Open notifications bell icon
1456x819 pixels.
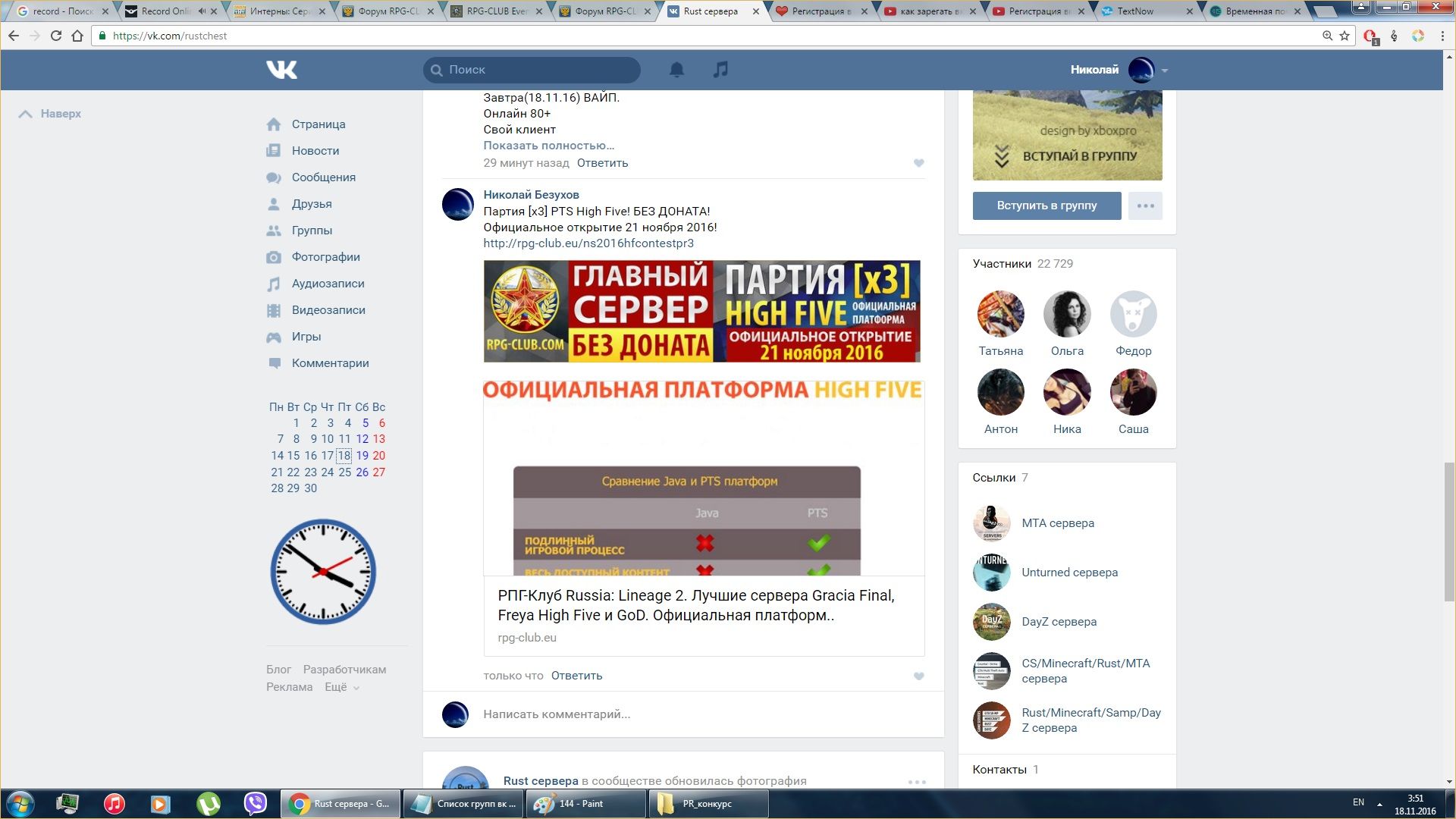[x=676, y=70]
